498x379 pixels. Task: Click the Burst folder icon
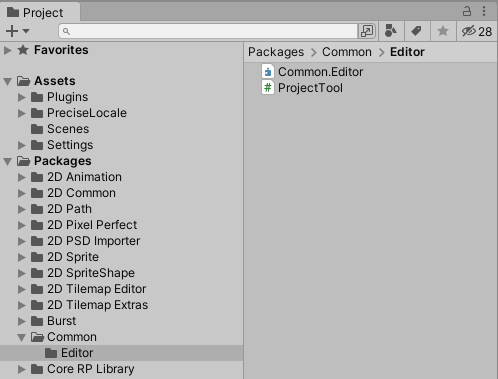point(37,321)
